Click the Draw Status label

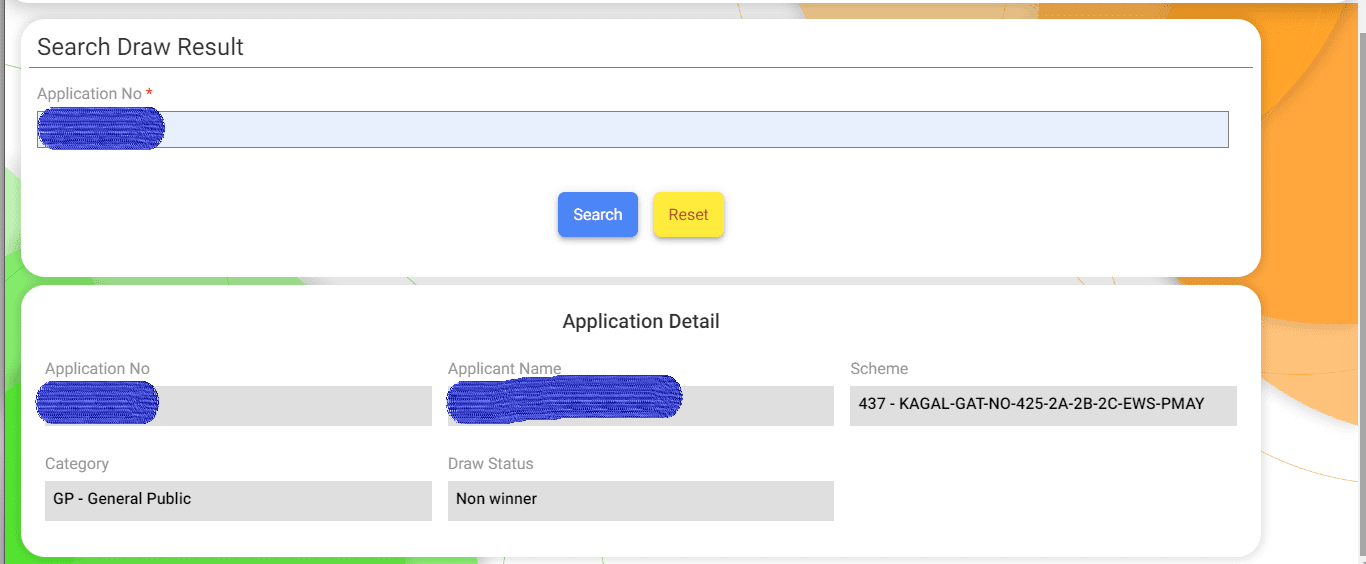[491, 464]
